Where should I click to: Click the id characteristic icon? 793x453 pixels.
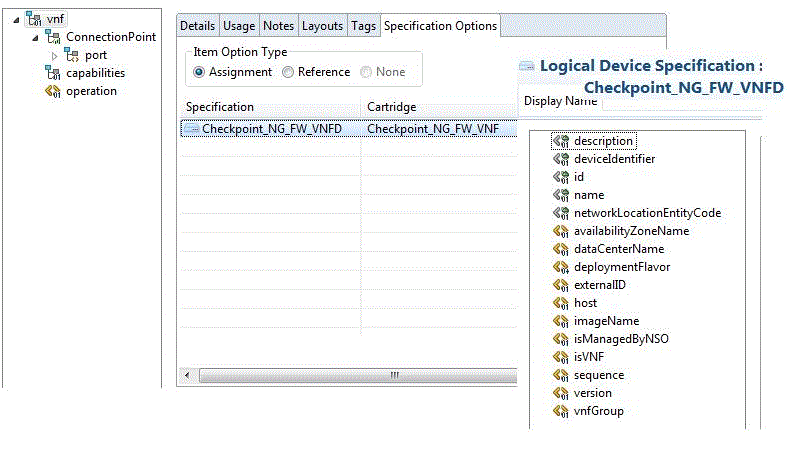[x=561, y=177]
